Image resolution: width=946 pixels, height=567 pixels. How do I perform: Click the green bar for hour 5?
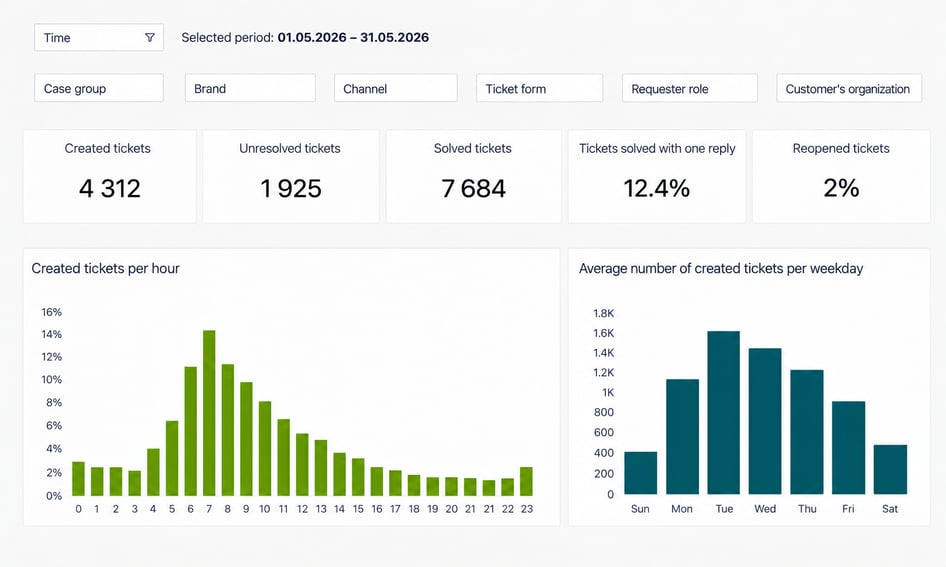pyautogui.click(x=172, y=458)
